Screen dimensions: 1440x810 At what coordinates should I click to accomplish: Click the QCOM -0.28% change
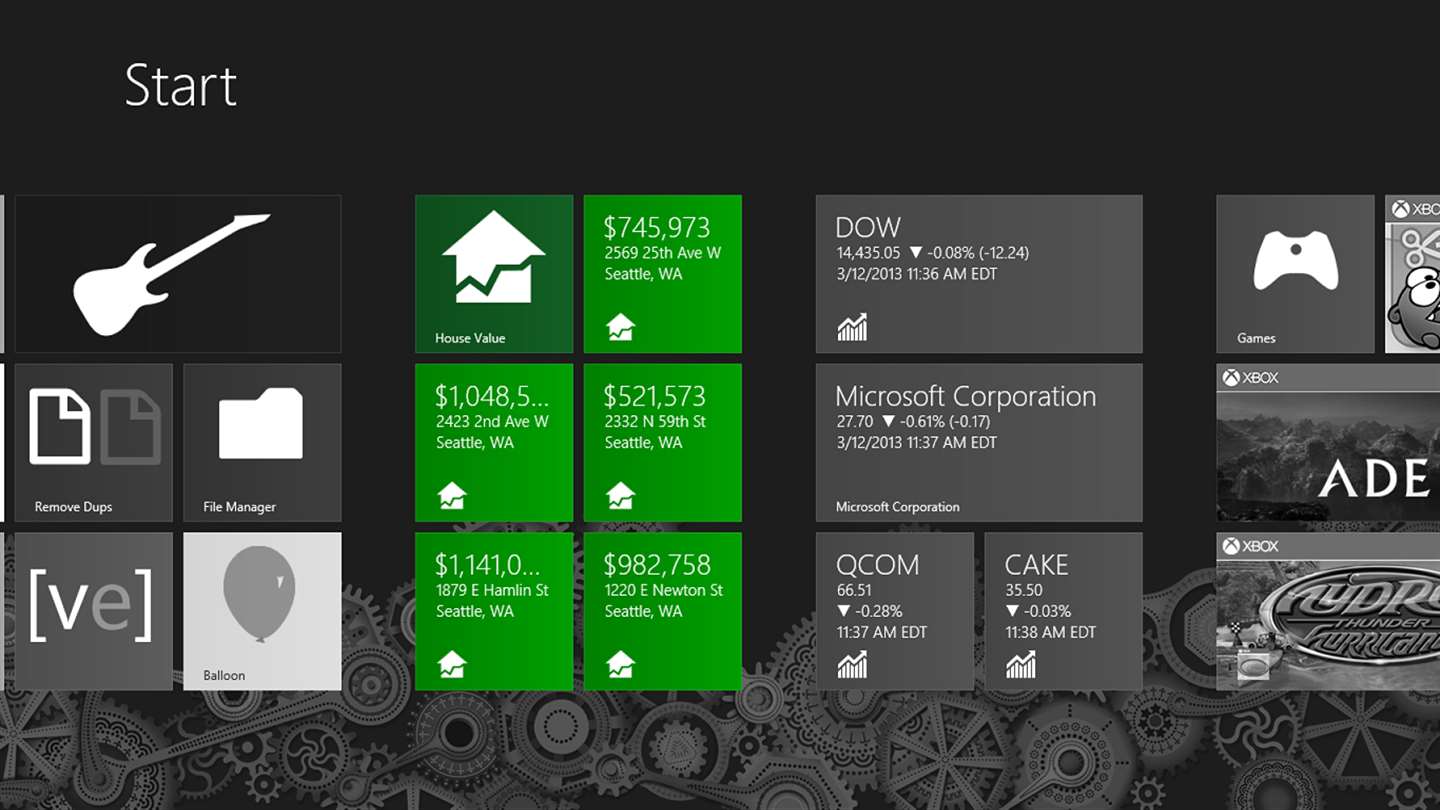(870, 612)
